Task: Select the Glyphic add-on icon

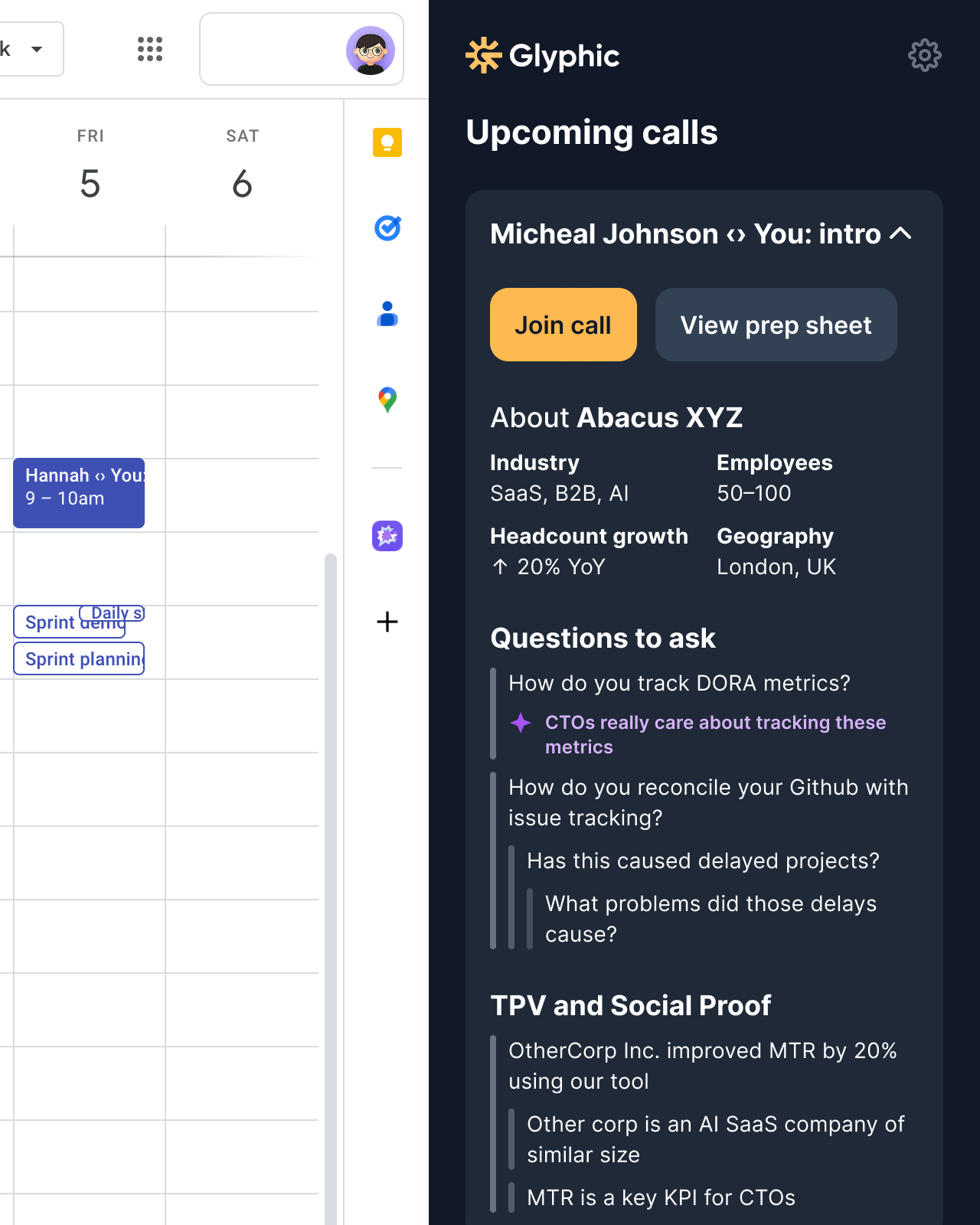Action: (x=387, y=536)
